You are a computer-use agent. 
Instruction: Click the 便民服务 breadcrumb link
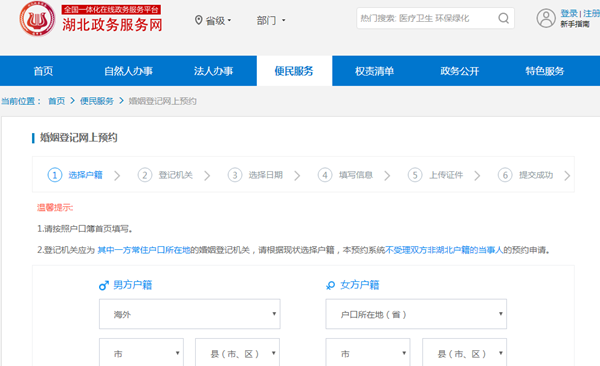pyautogui.click(x=97, y=101)
